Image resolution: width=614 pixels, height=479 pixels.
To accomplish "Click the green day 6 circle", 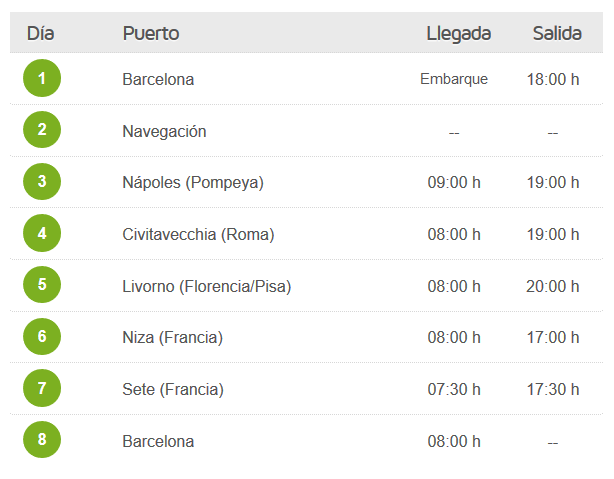I will 42,336.
